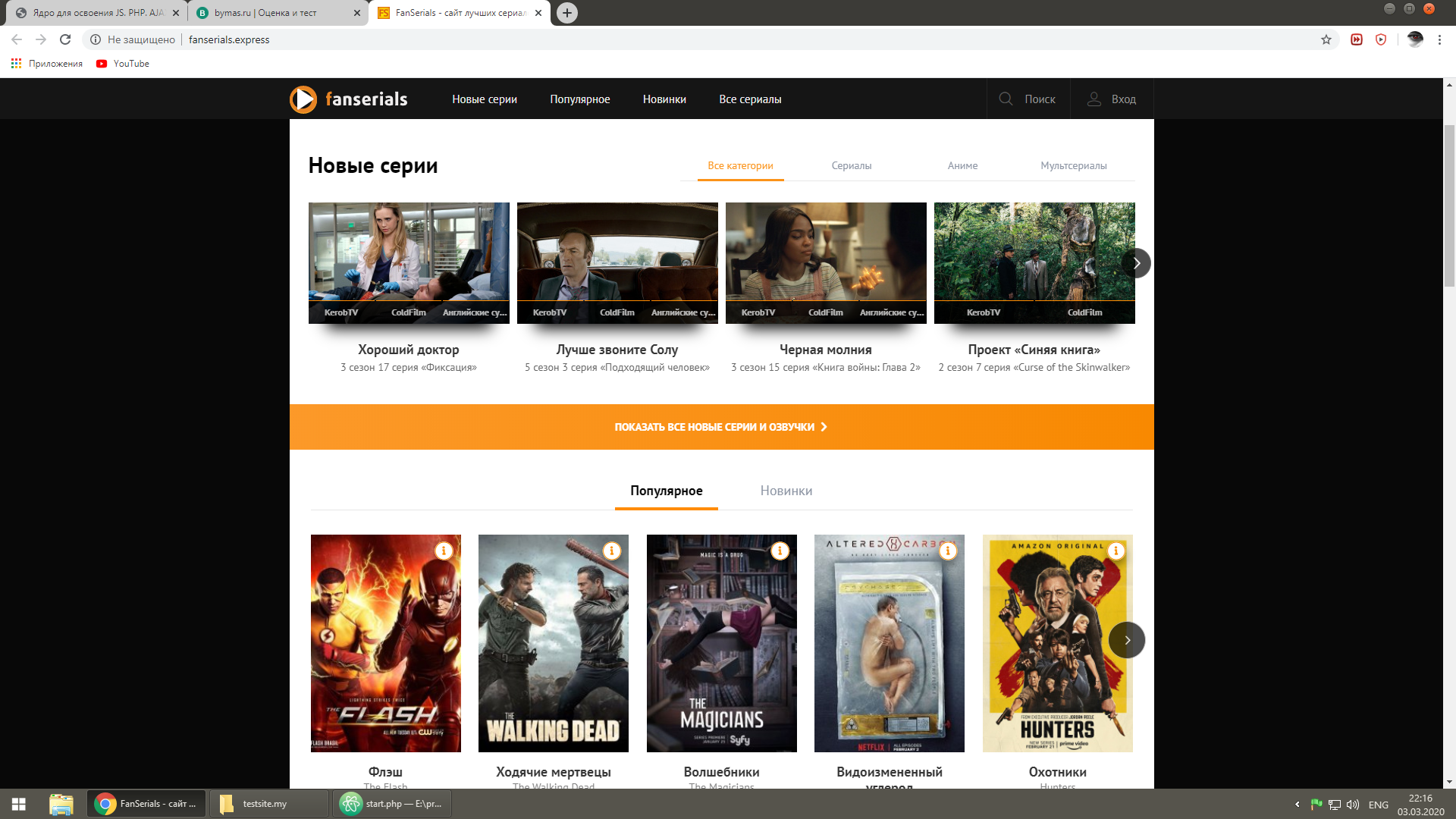Click the page vertical scrollbar thumb
The height and width of the screenshot is (819, 1456).
1448,205
